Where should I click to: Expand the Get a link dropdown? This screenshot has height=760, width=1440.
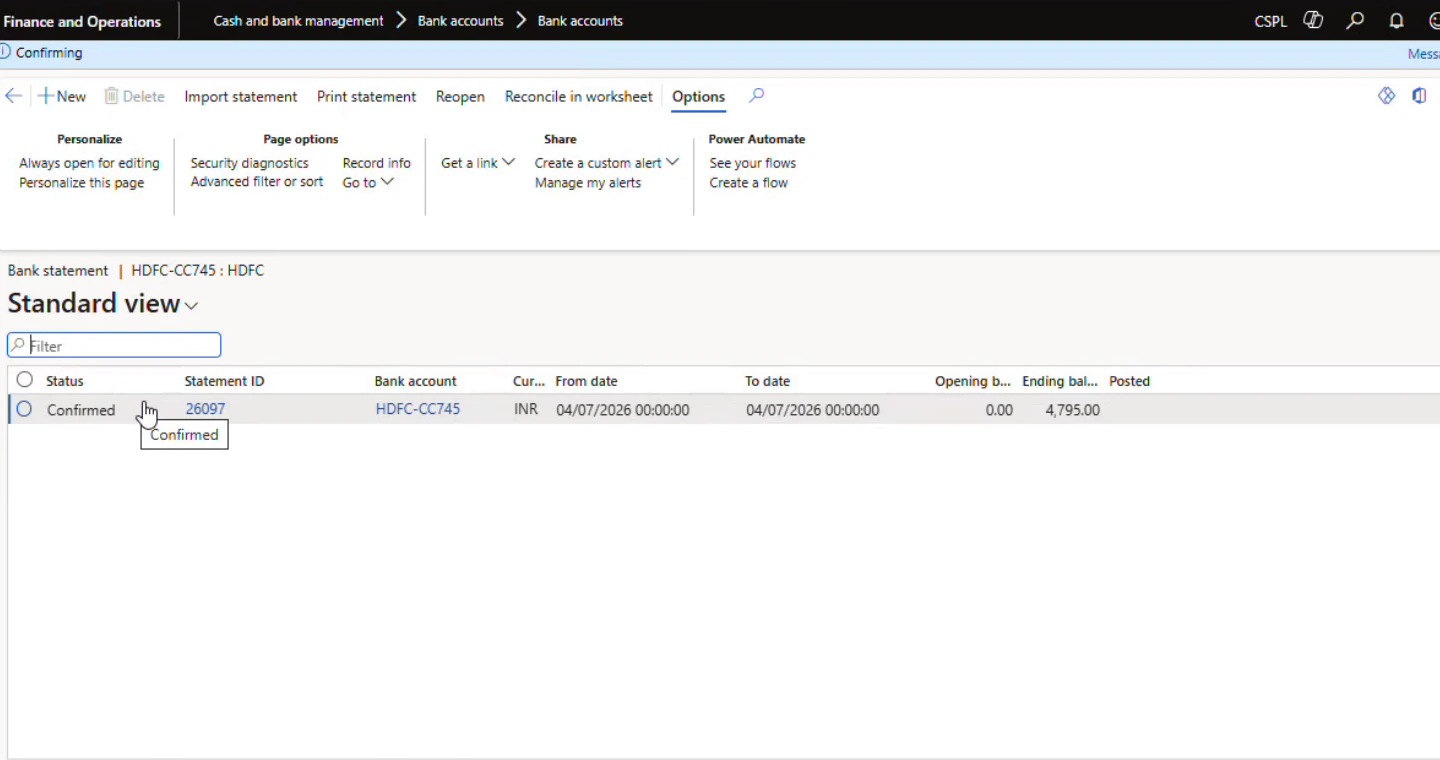coord(478,162)
